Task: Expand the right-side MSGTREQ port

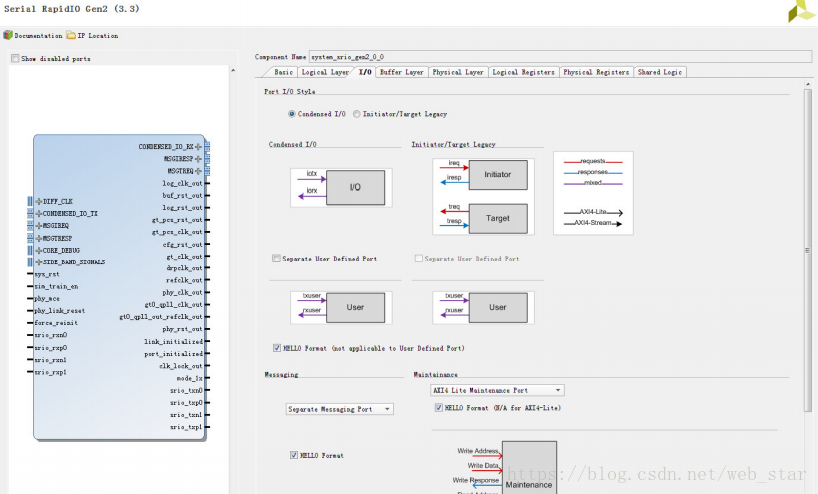Action: point(198,171)
